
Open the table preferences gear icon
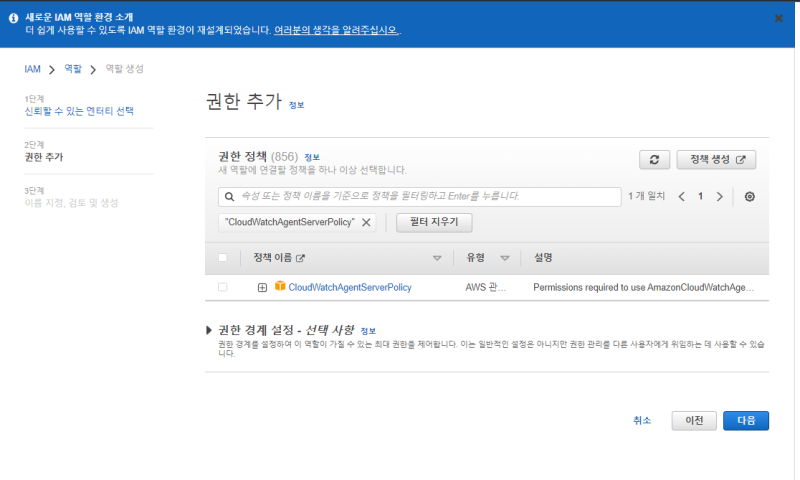pyautogui.click(x=749, y=197)
